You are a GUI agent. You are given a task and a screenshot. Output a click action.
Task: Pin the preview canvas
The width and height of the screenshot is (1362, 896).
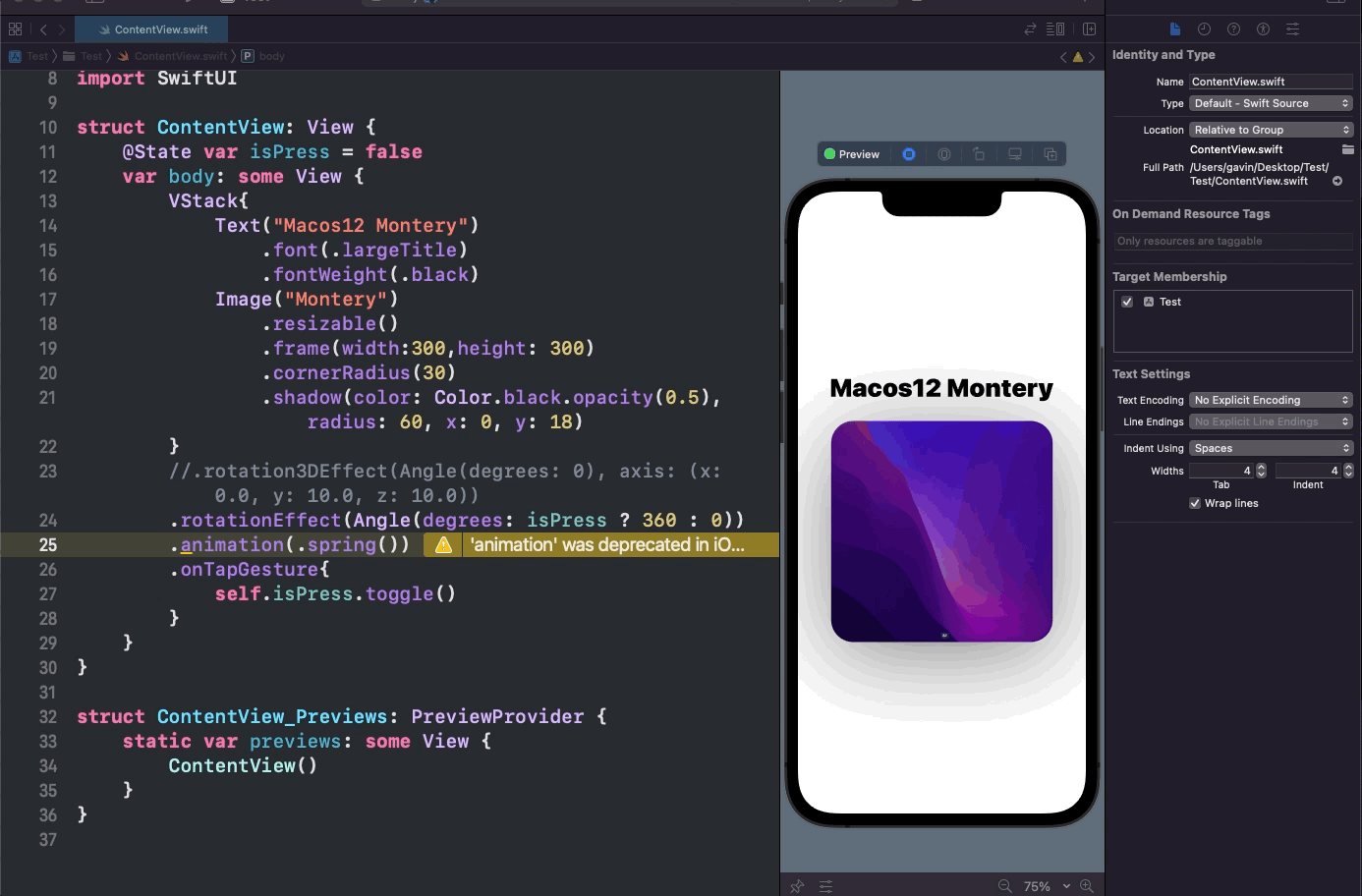[x=797, y=886]
